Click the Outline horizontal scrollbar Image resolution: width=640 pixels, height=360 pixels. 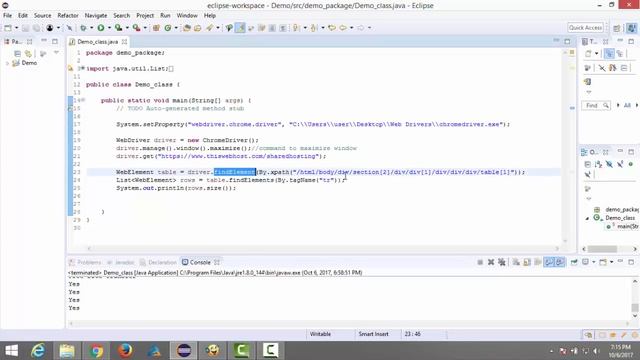click(602, 249)
